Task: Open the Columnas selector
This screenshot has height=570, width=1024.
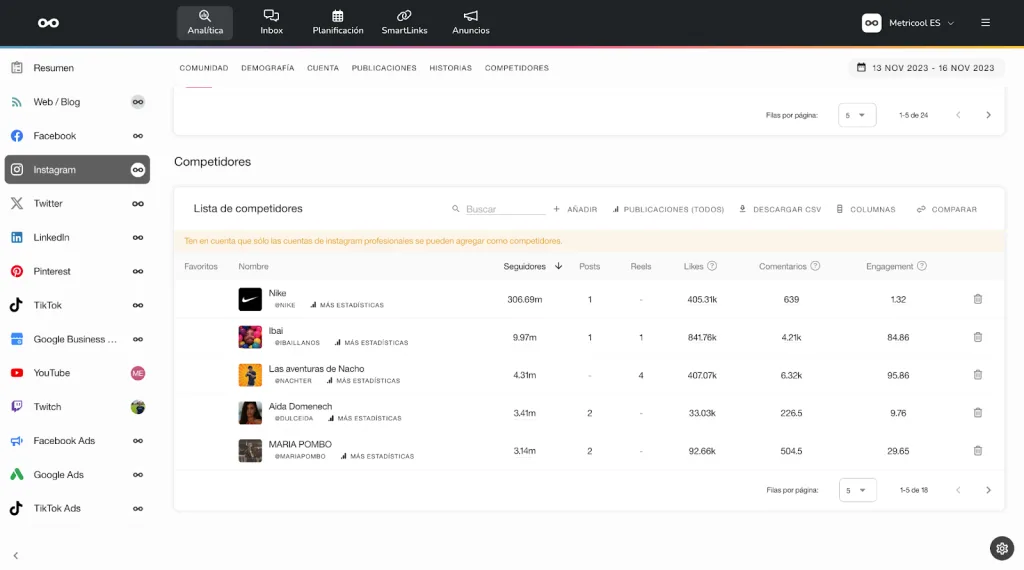Action: point(865,210)
